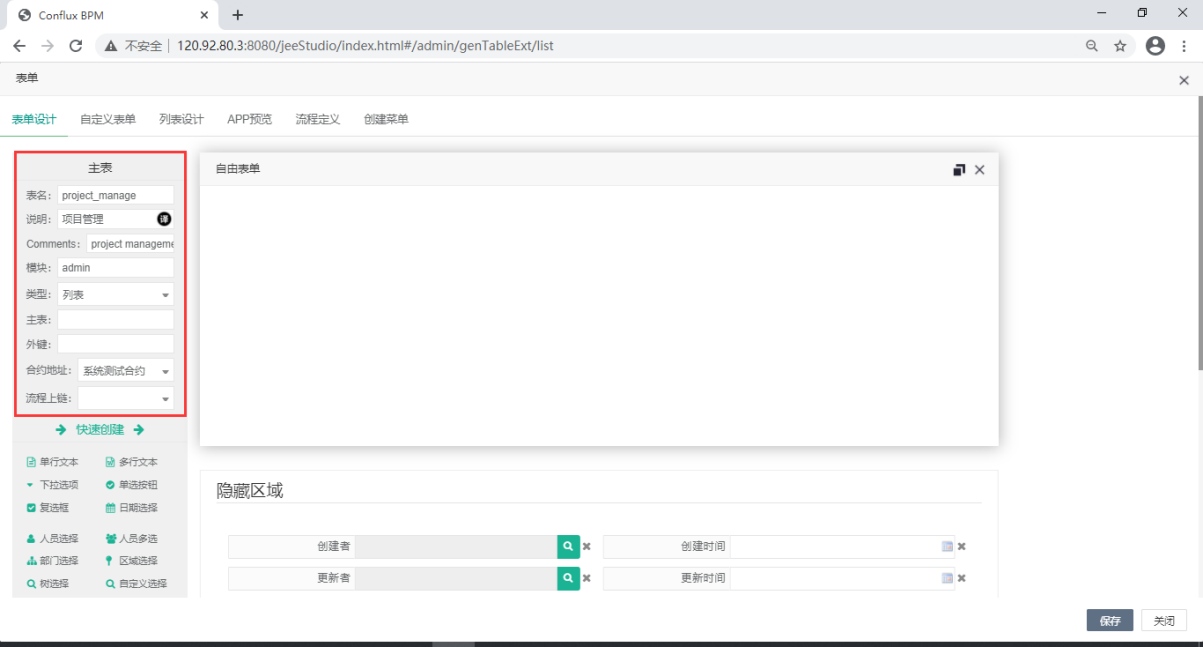Insert the 单选按钮 radio button component

(131, 485)
